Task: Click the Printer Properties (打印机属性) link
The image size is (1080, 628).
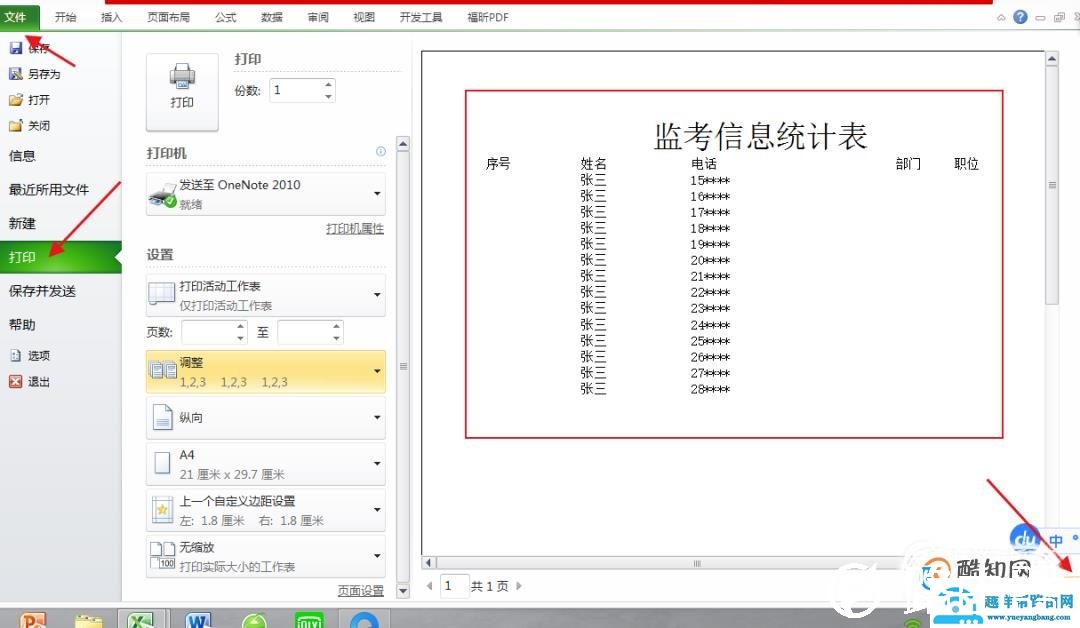Action: (x=355, y=229)
